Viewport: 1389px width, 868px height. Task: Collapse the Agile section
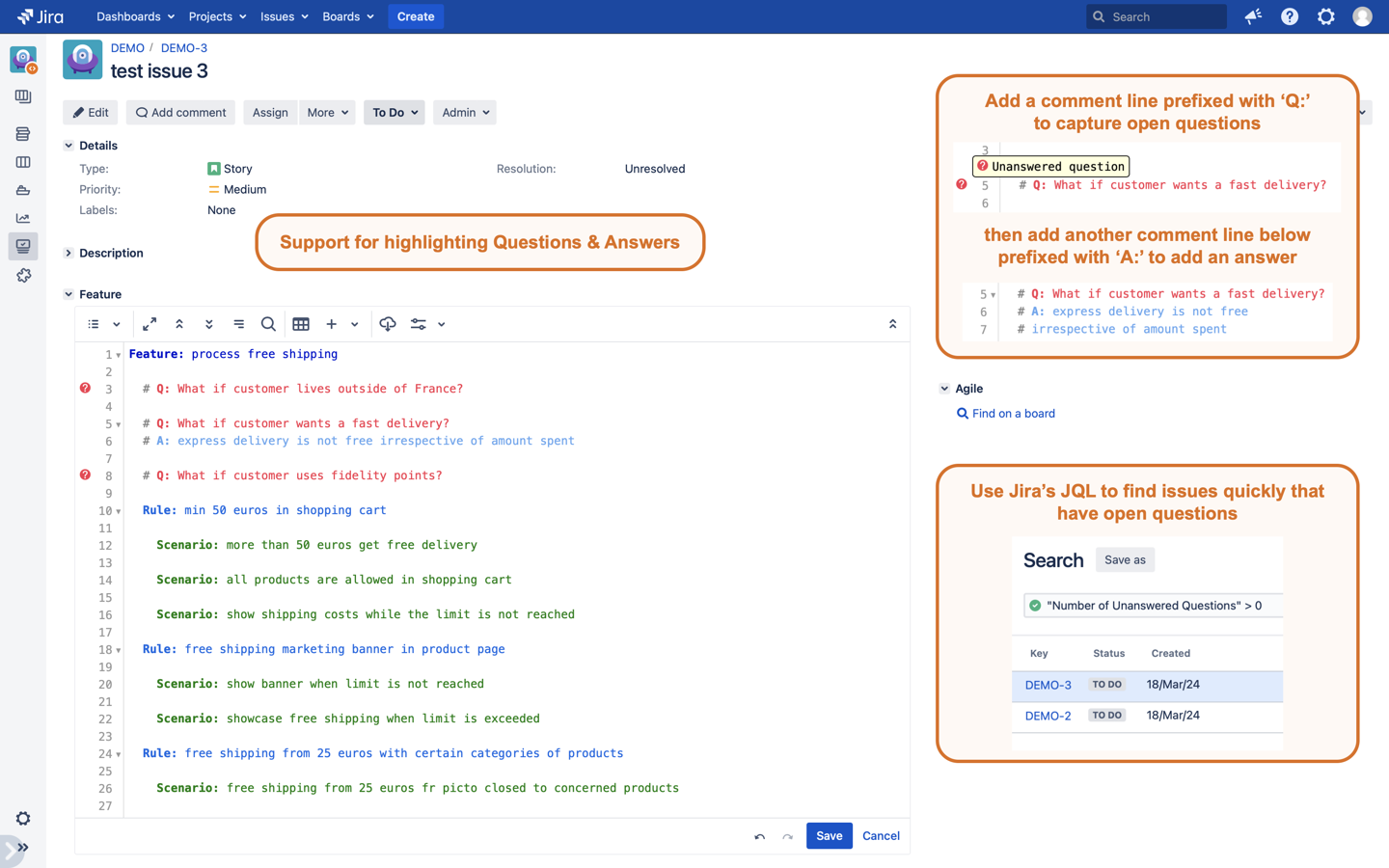[944, 389]
